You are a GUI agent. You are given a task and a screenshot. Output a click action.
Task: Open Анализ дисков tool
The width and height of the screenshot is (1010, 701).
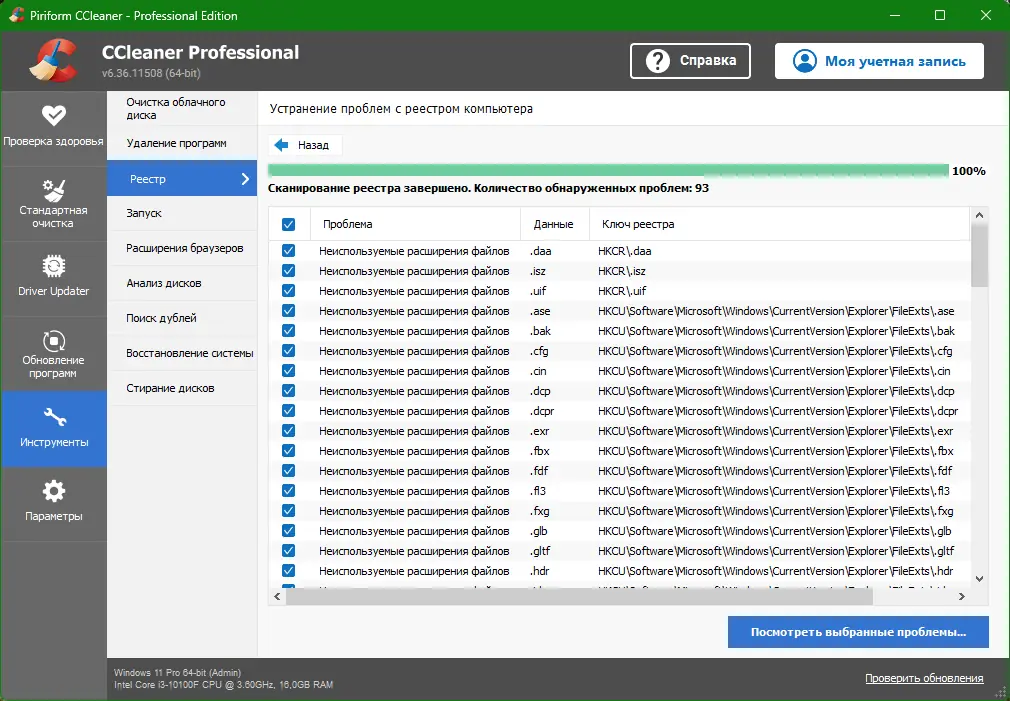click(x=182, y=283)
